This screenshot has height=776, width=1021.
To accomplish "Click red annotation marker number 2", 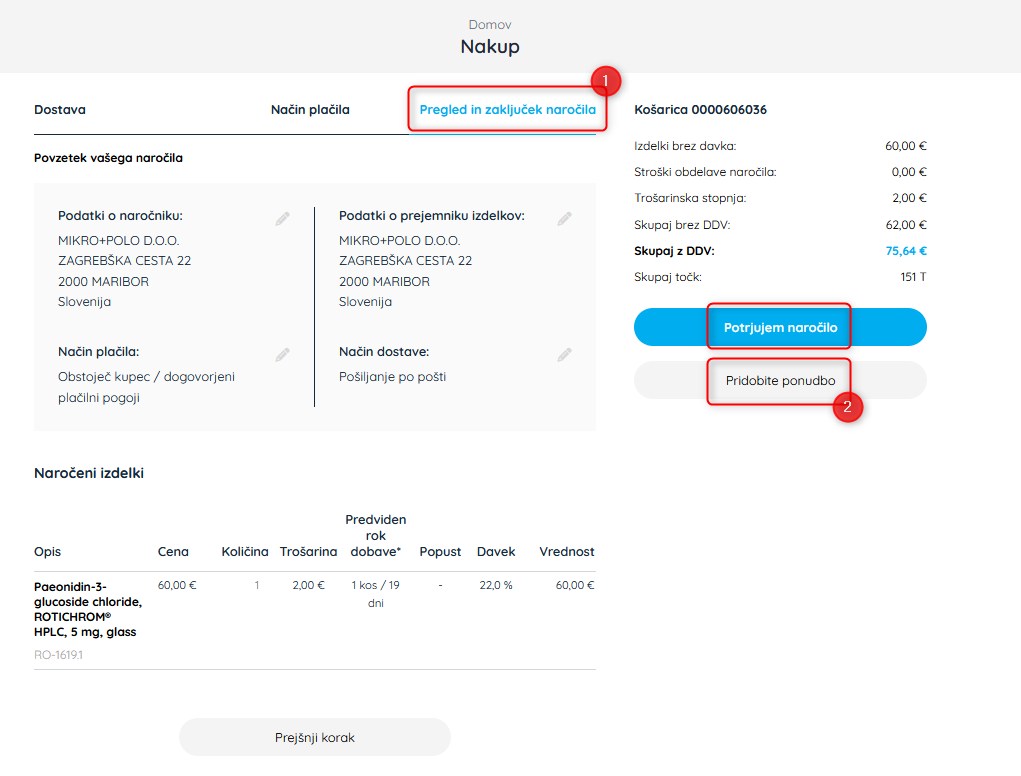I will tap(847, 407).
